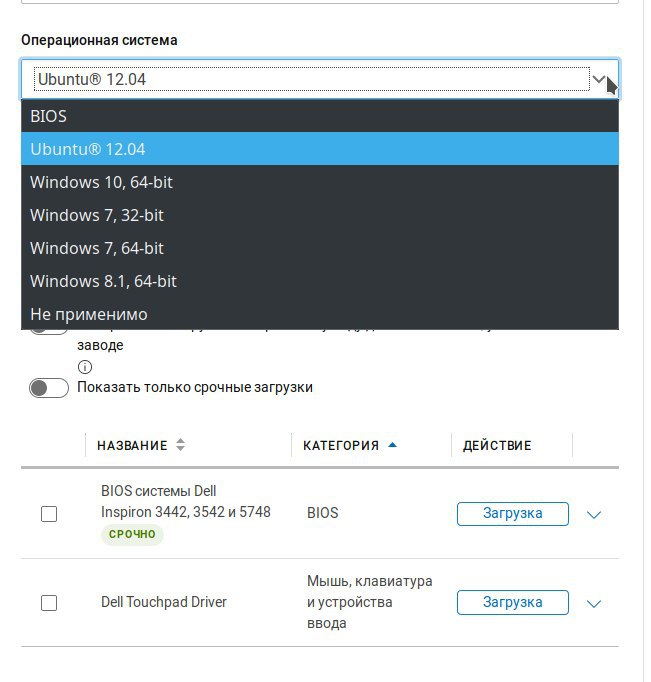Select Windows 8.1, 64-bit option
The width and height of the screenshot is (651, 682).
320,281
